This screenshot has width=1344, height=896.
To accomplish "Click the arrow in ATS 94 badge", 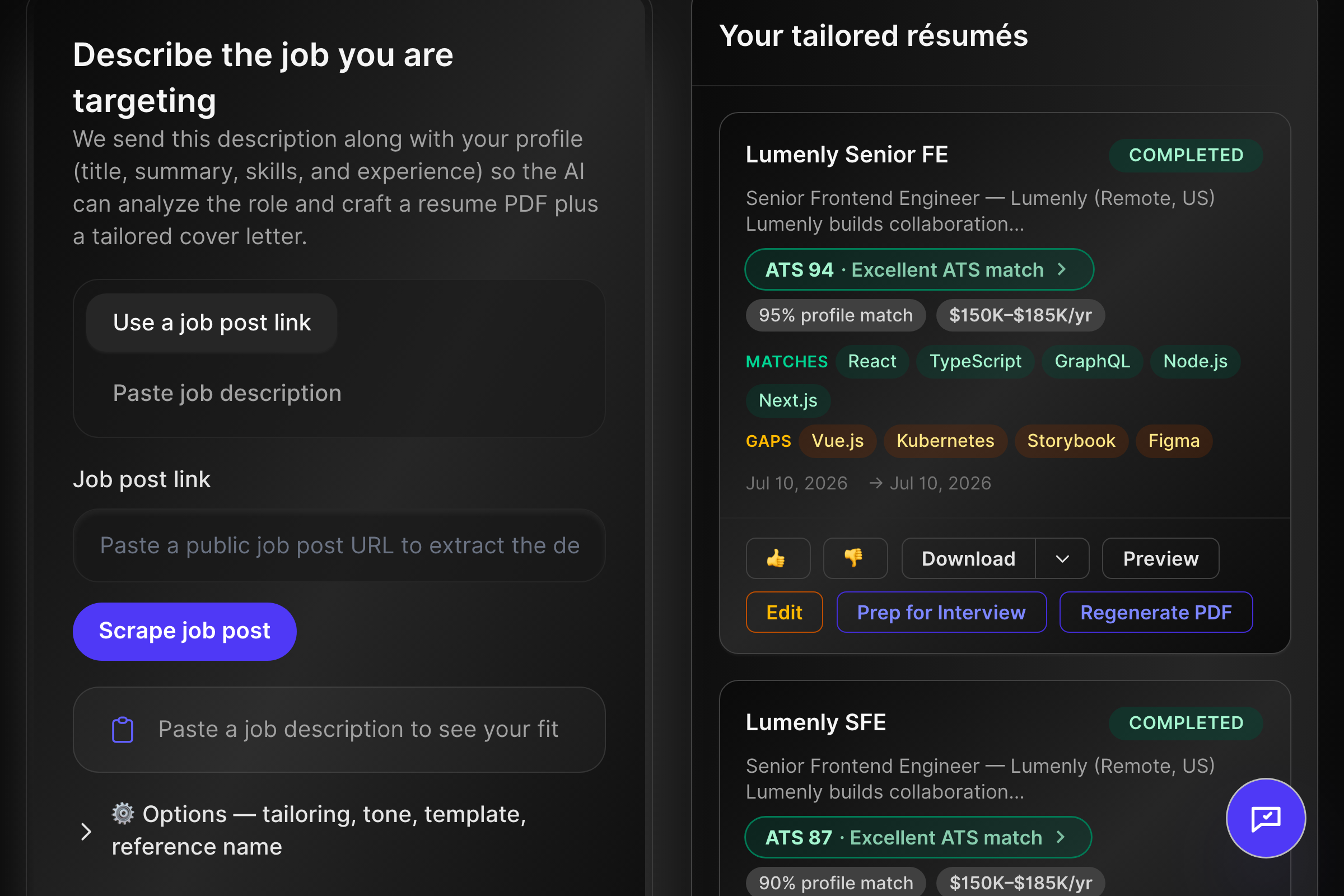I will click(1061, 269).
